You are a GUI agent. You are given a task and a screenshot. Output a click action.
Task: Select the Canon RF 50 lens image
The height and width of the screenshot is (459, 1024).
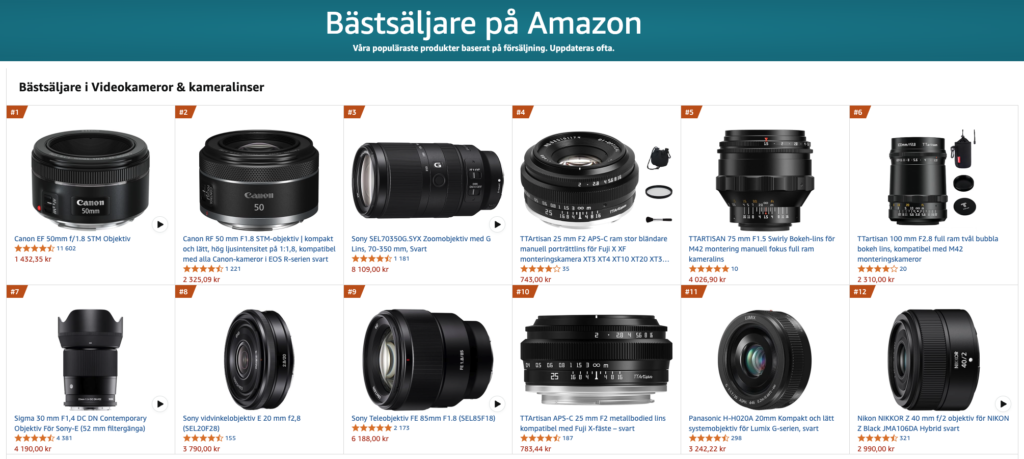point(259,176)
